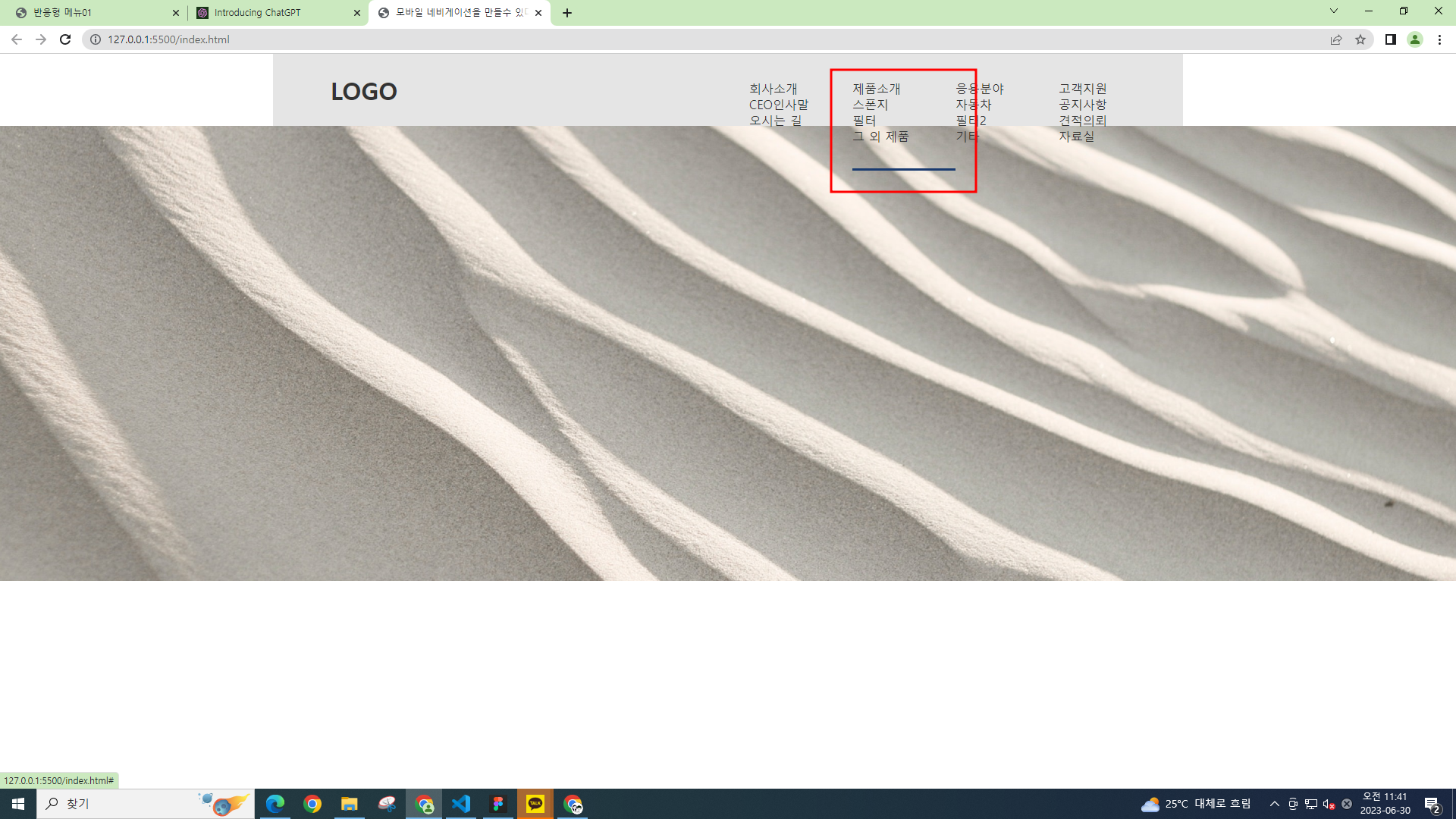The width and height of the screenshot is (1456, 819).
Task: Open KakaoTalk from the taskbar
Action: 535,804
